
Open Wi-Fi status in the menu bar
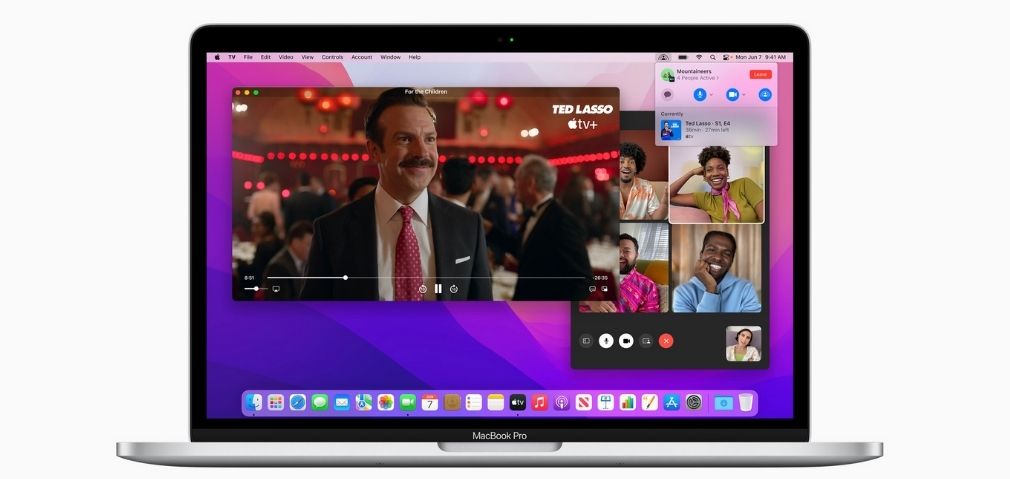click(x=701, y=57)
